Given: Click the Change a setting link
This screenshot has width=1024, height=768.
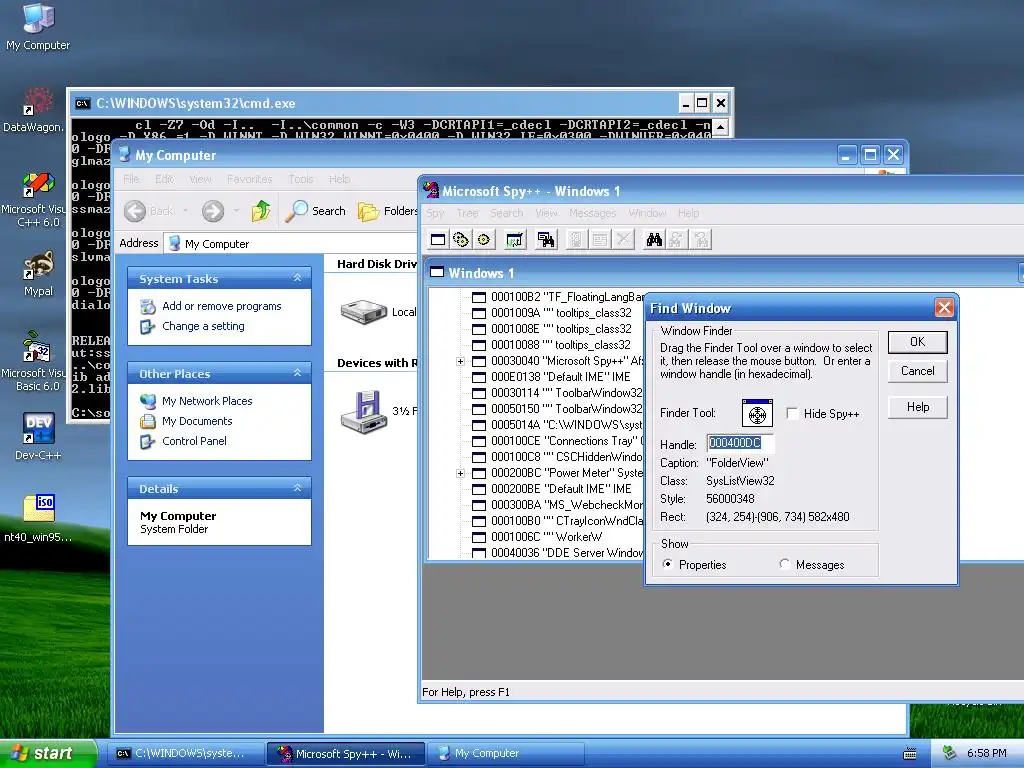Looking at the screenshot, I should pos(203,326).
